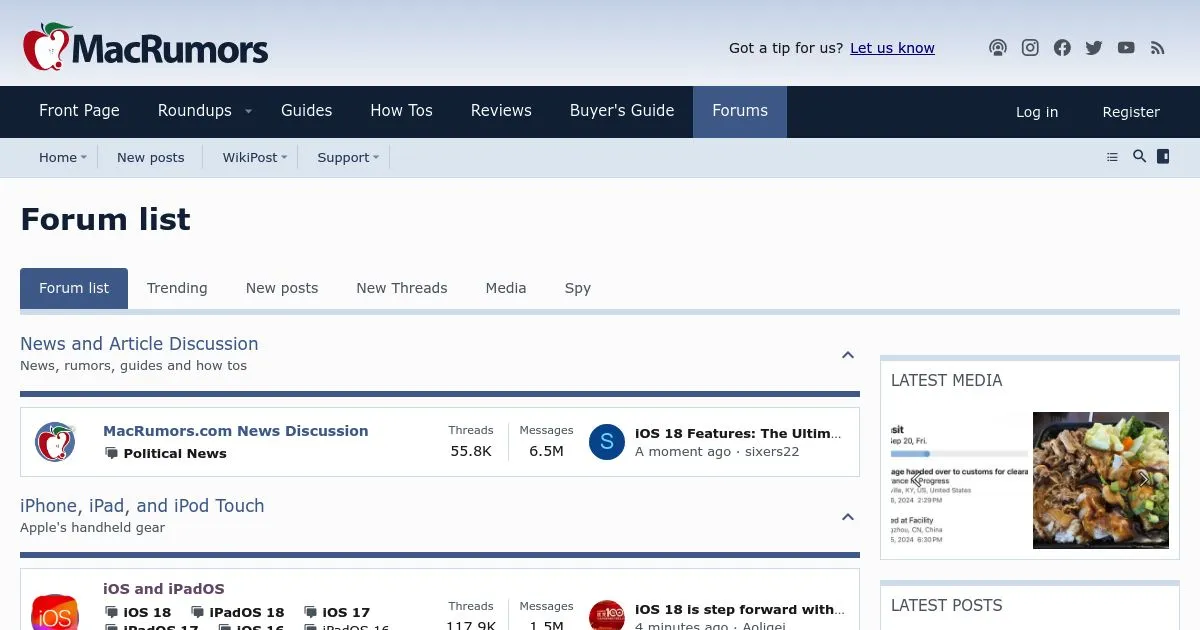1200x630 pixels.
Task: Click Register
Action: tap(1131, 112)
